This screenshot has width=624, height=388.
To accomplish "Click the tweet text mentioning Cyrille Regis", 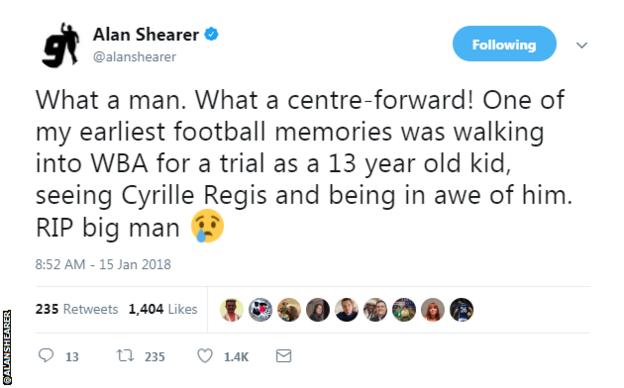I will (x=304, y=164).
